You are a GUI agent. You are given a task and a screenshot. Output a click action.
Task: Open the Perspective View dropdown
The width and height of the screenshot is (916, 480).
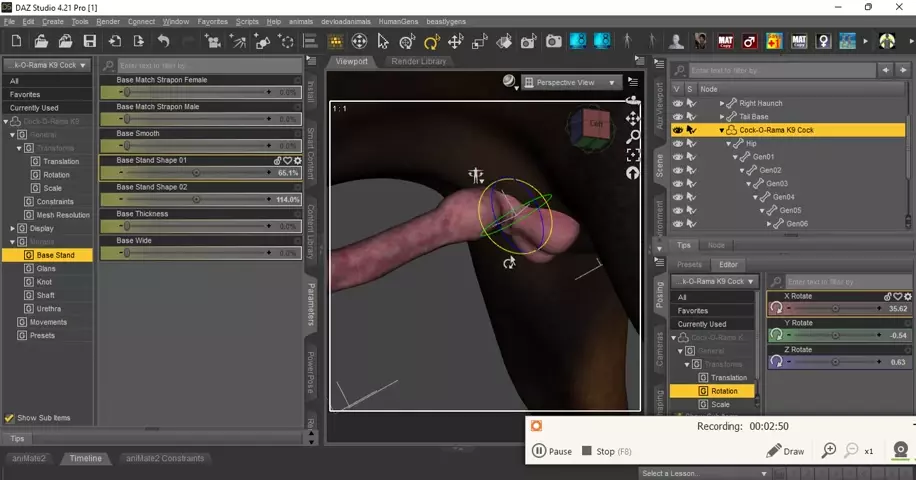[x=575, y=82]
